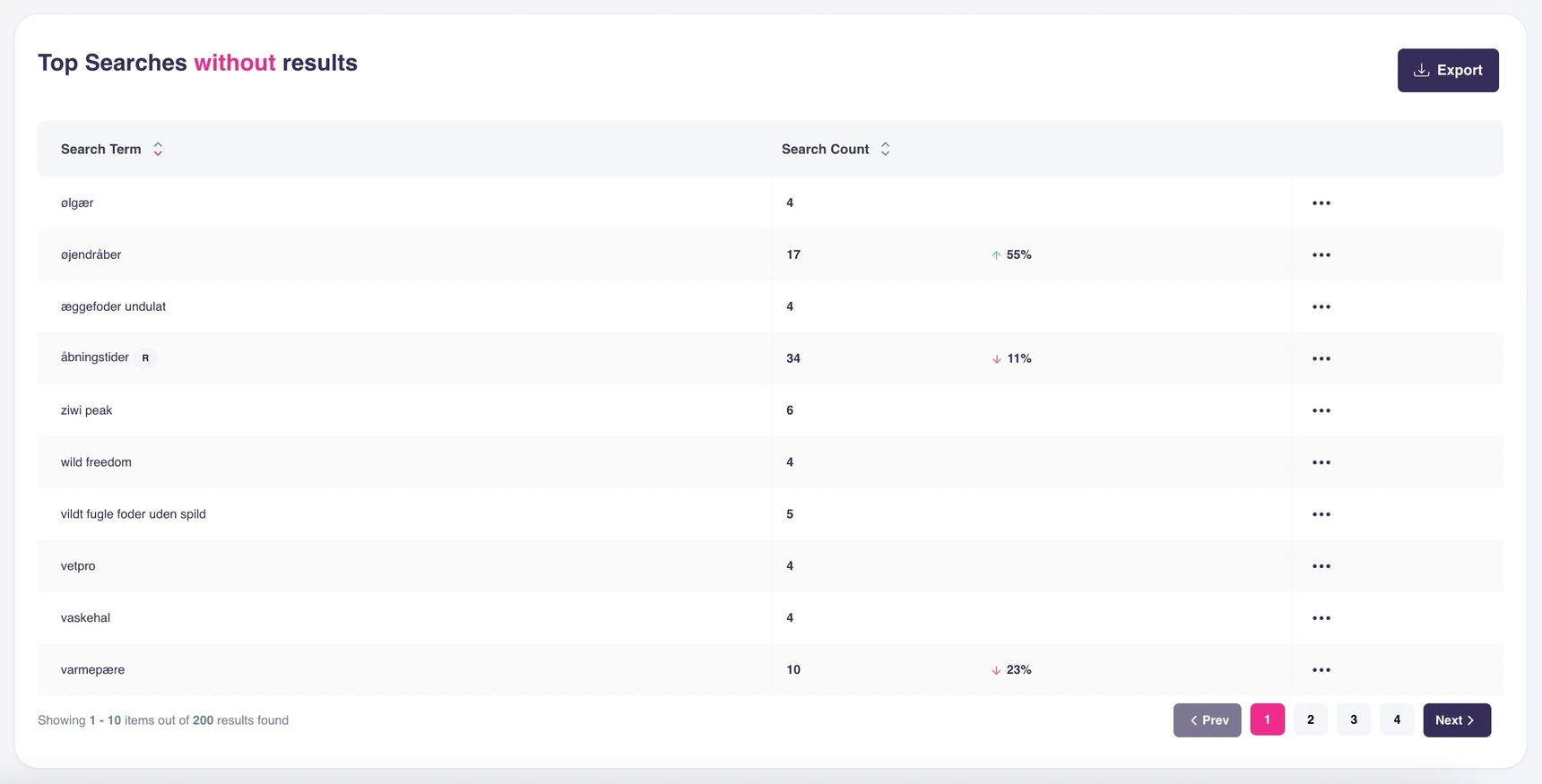Open more options for vaskehal row
The height and width of the screenshot is (784, 1542).
point(1321,618)
